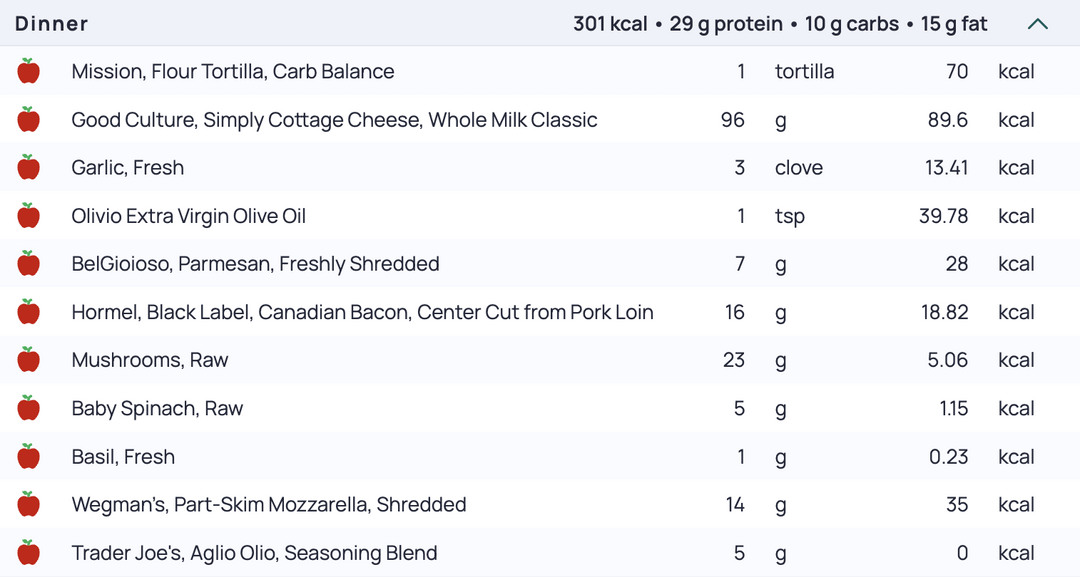This screenshot has width=1080, height=577.
Task: Collapse the Dinner section chevron
Action: [1037, 24]
